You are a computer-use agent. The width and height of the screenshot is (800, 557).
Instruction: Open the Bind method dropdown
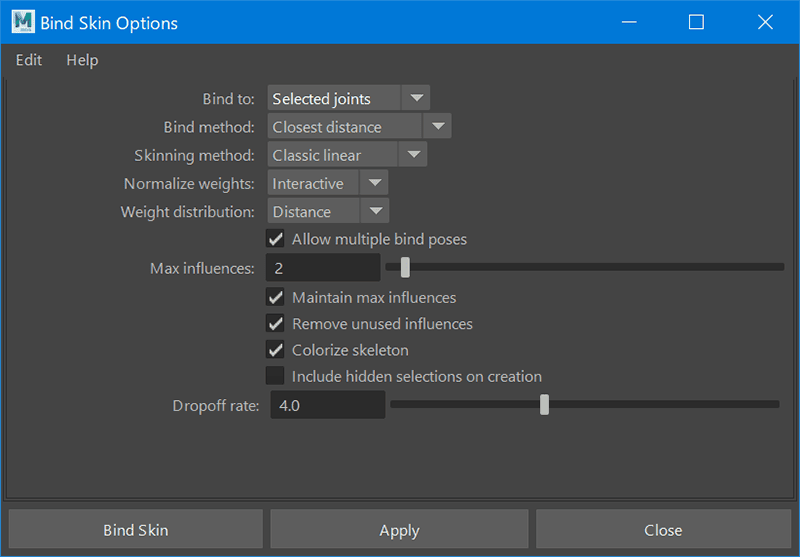point(359,126)
